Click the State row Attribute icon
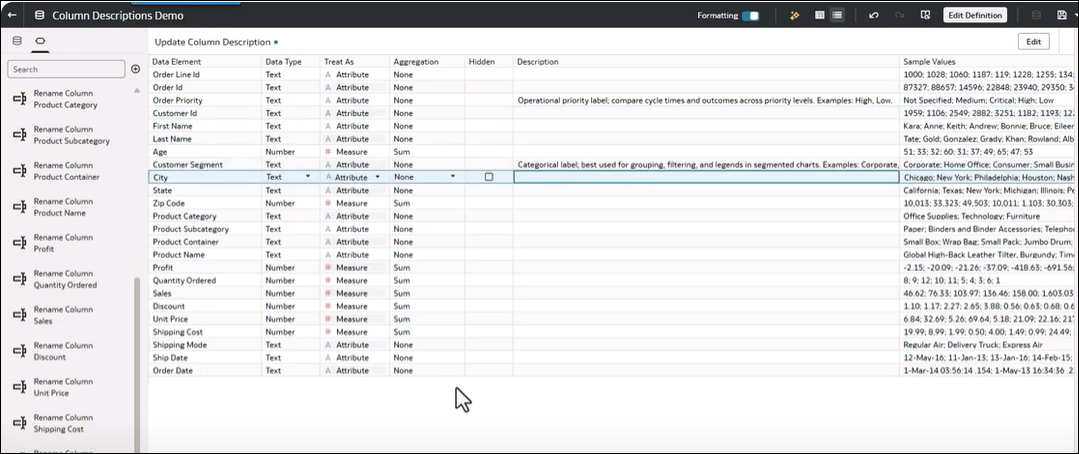1079x454 pixels. [328, 190]
